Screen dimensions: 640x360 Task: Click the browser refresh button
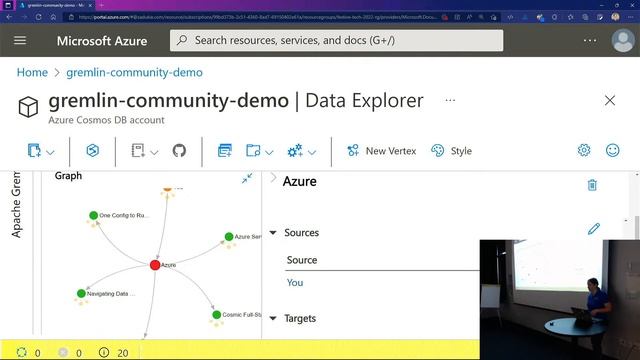point(38,17)
